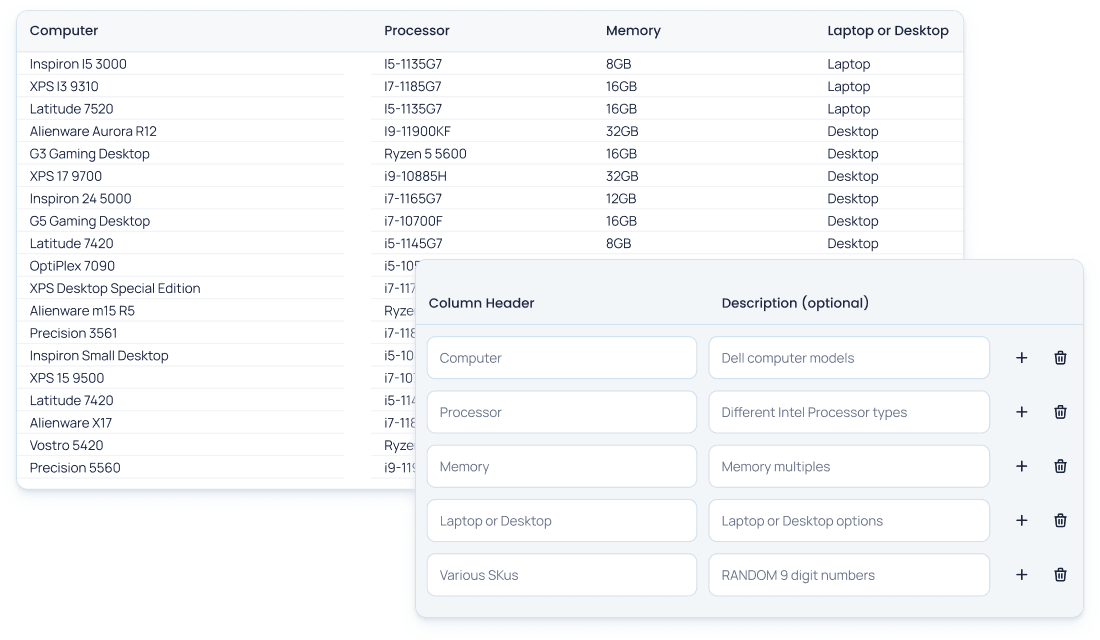
Task: Select the 'I9-11900KF' processor cell
Action: [x=417, y=131]
